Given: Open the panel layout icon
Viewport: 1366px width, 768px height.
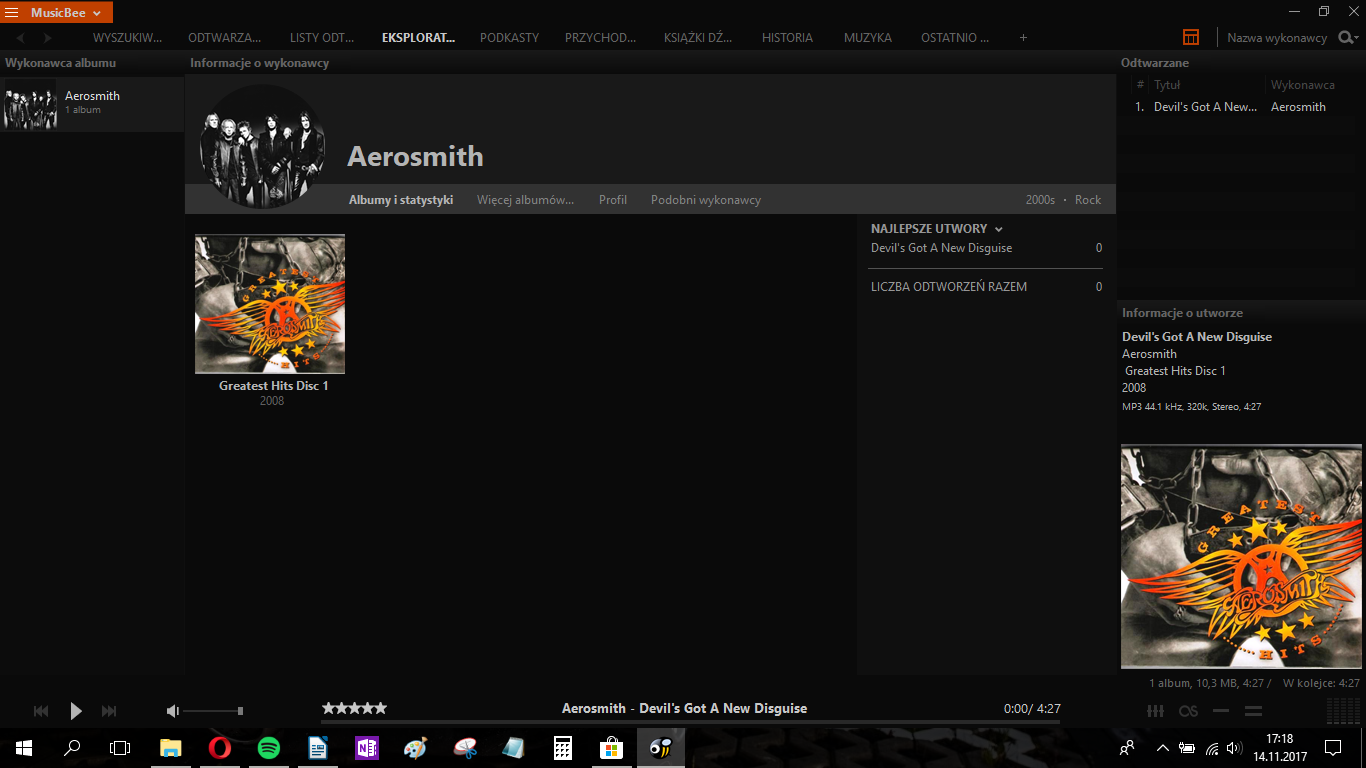Looking at the screenshot, I should click(1191, 37).
